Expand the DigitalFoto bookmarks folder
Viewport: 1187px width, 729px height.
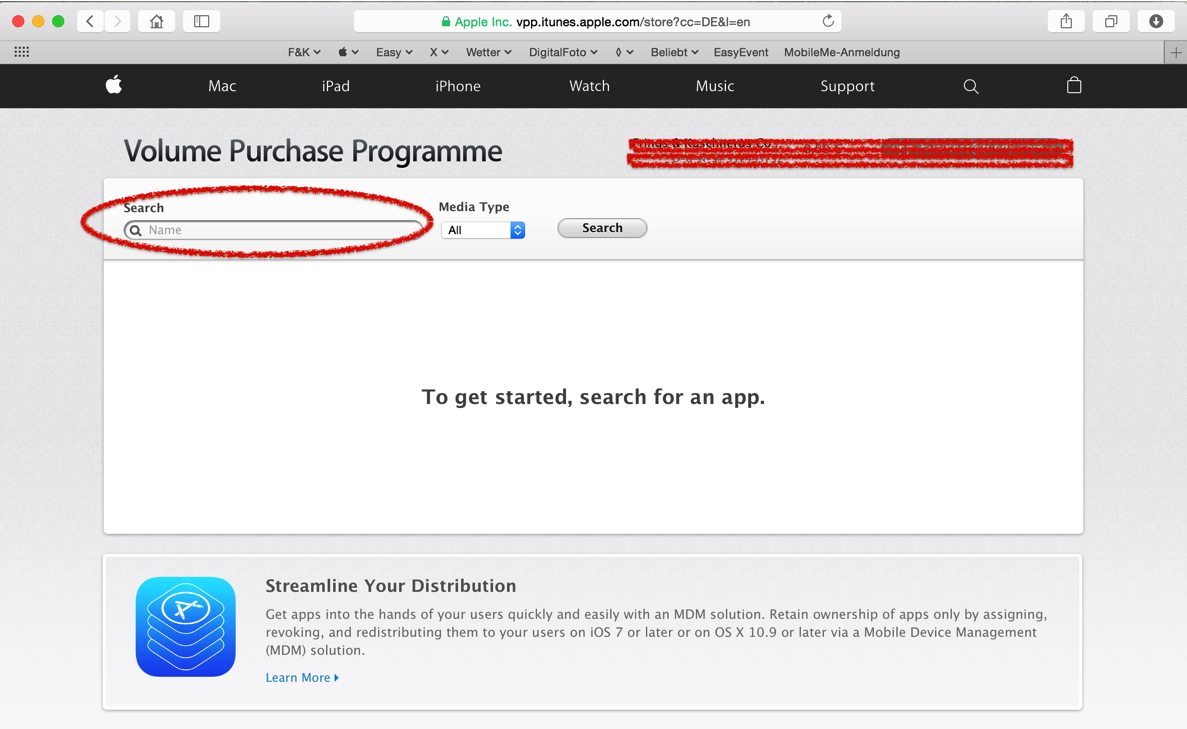pyautogui.click(x=563, y=52)
